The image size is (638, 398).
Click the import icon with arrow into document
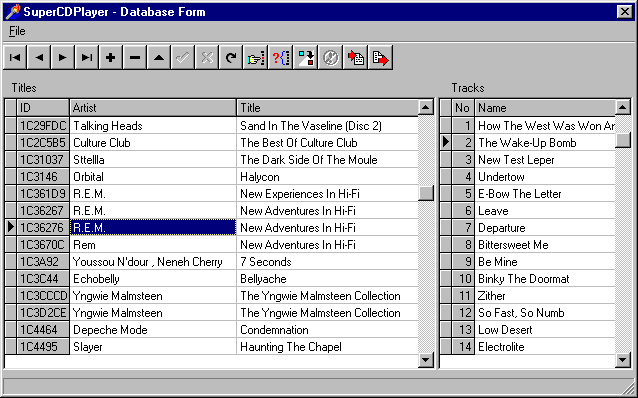click(x=356, y=58)
